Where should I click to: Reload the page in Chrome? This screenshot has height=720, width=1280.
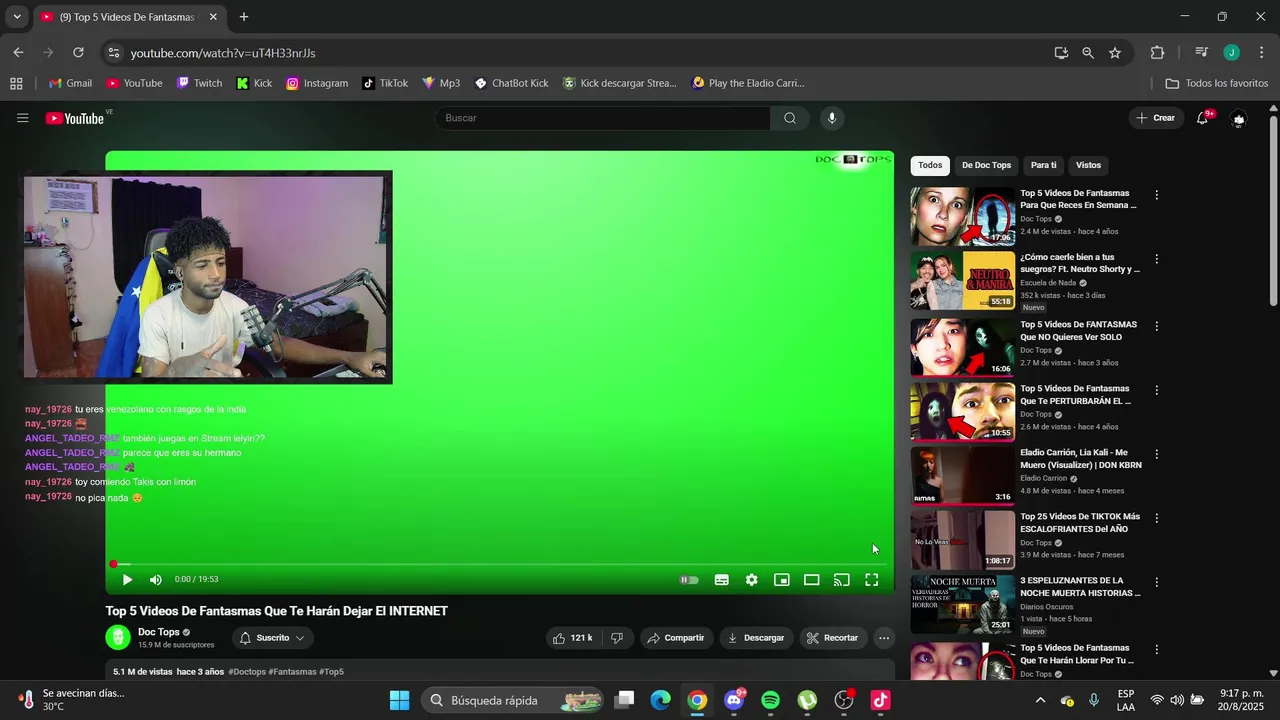coord(78,53)
